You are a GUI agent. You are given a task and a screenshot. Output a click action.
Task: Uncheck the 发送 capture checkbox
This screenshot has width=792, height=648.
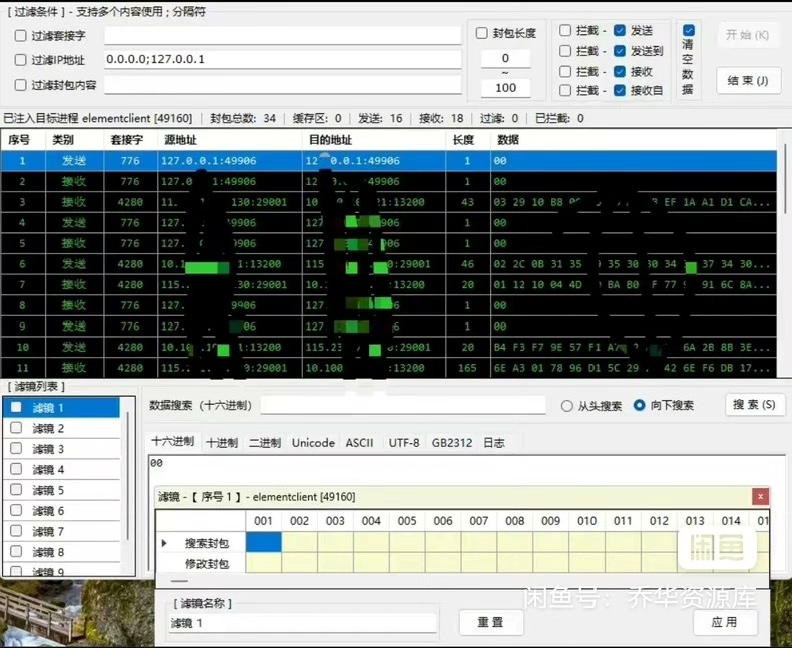(x=620, y=30)
